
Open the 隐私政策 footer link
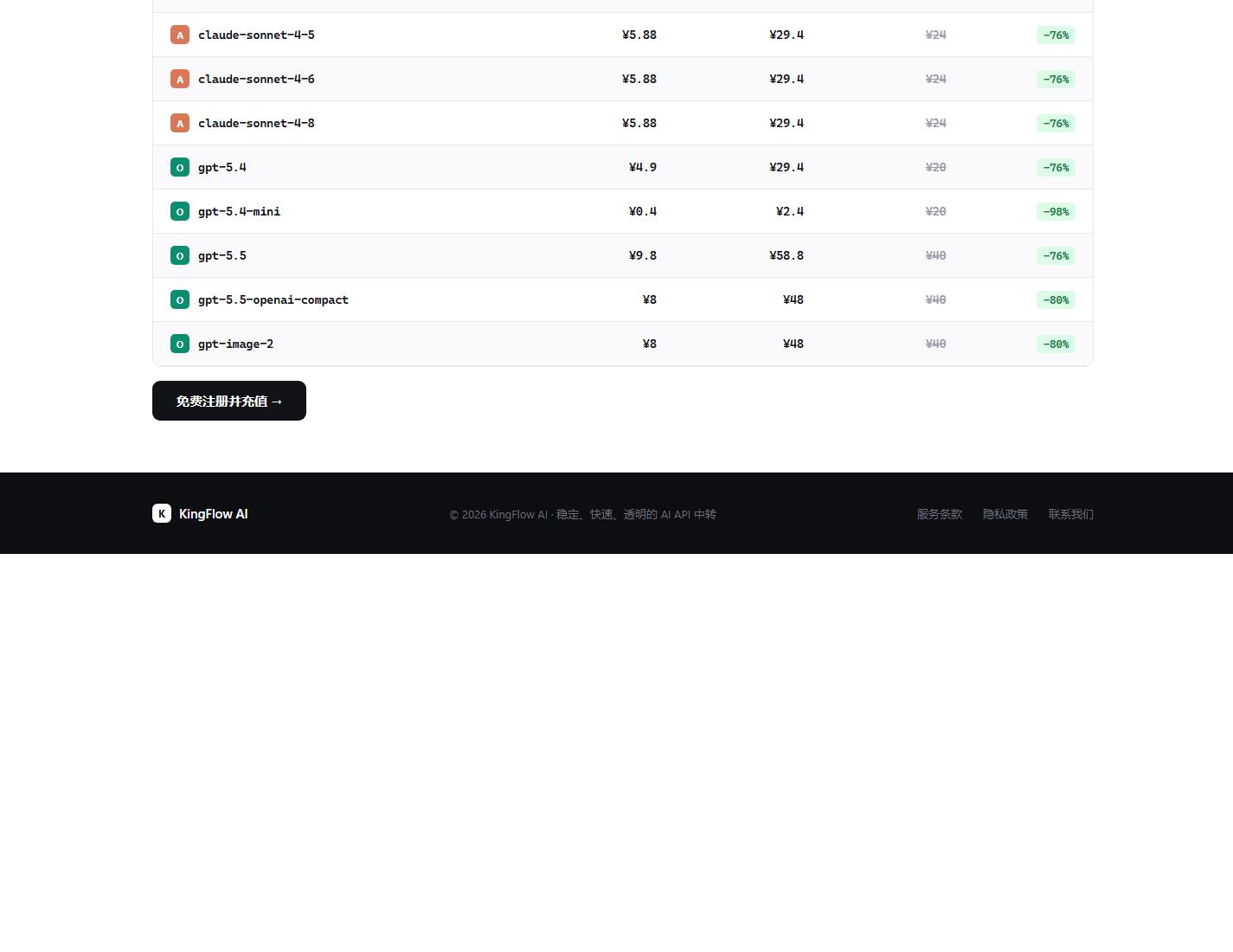click(x=1005, y=514)
